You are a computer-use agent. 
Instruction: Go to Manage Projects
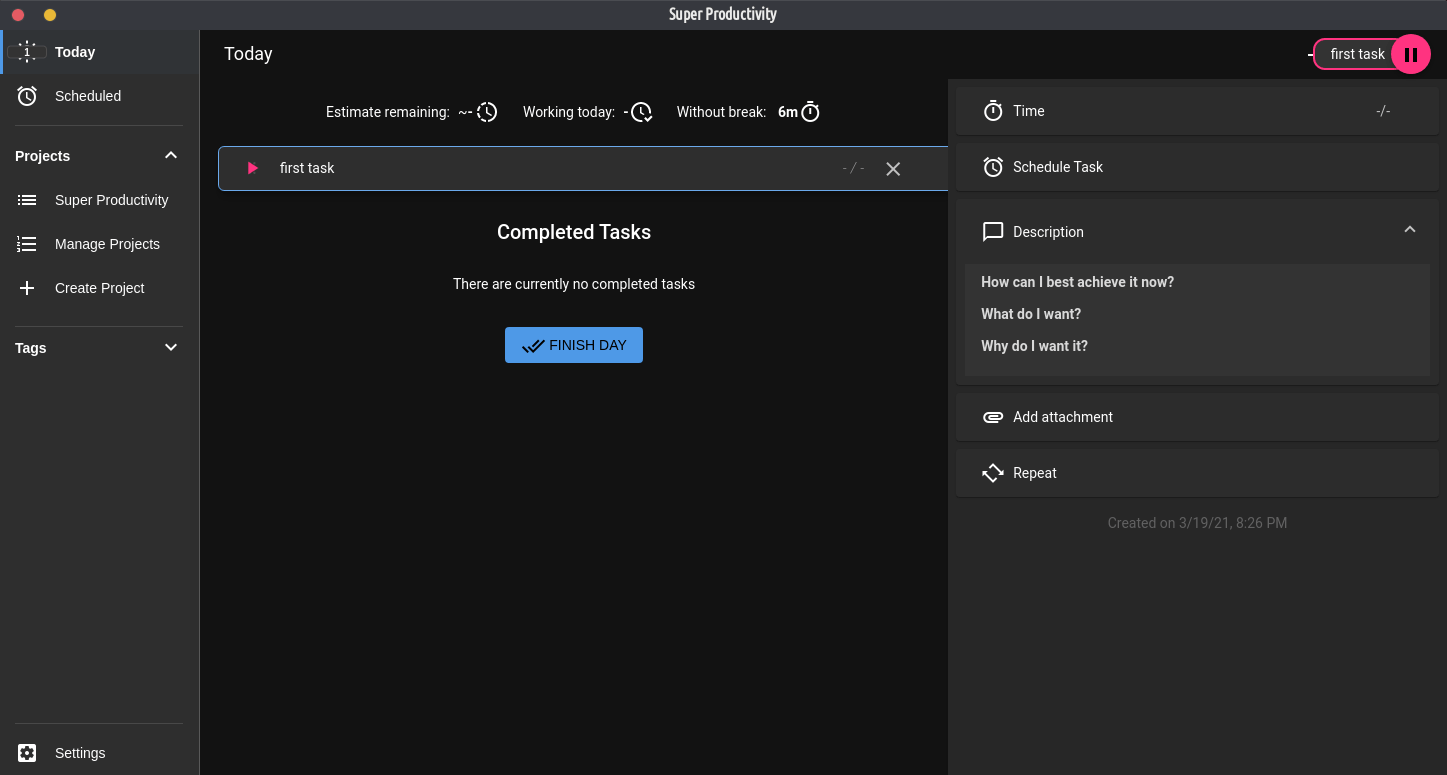click(100, 244)
